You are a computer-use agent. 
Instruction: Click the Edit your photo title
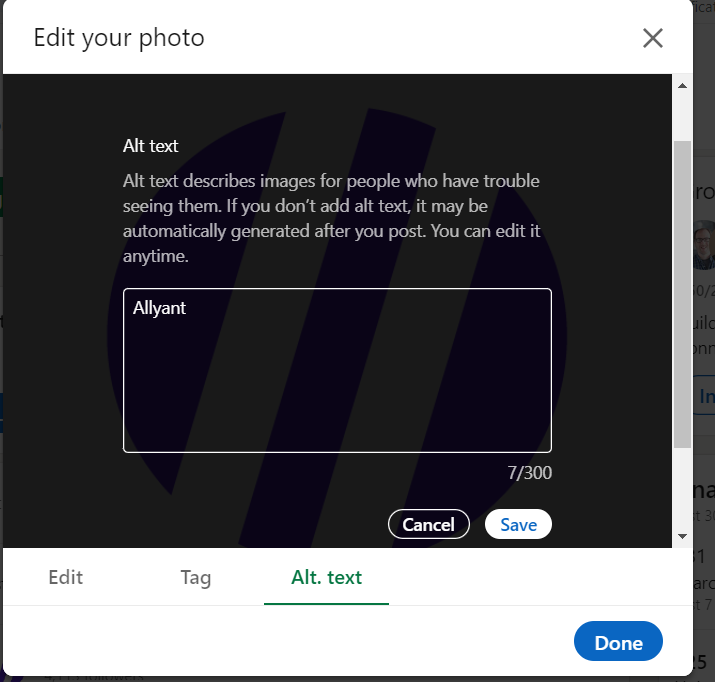[119, 38]
